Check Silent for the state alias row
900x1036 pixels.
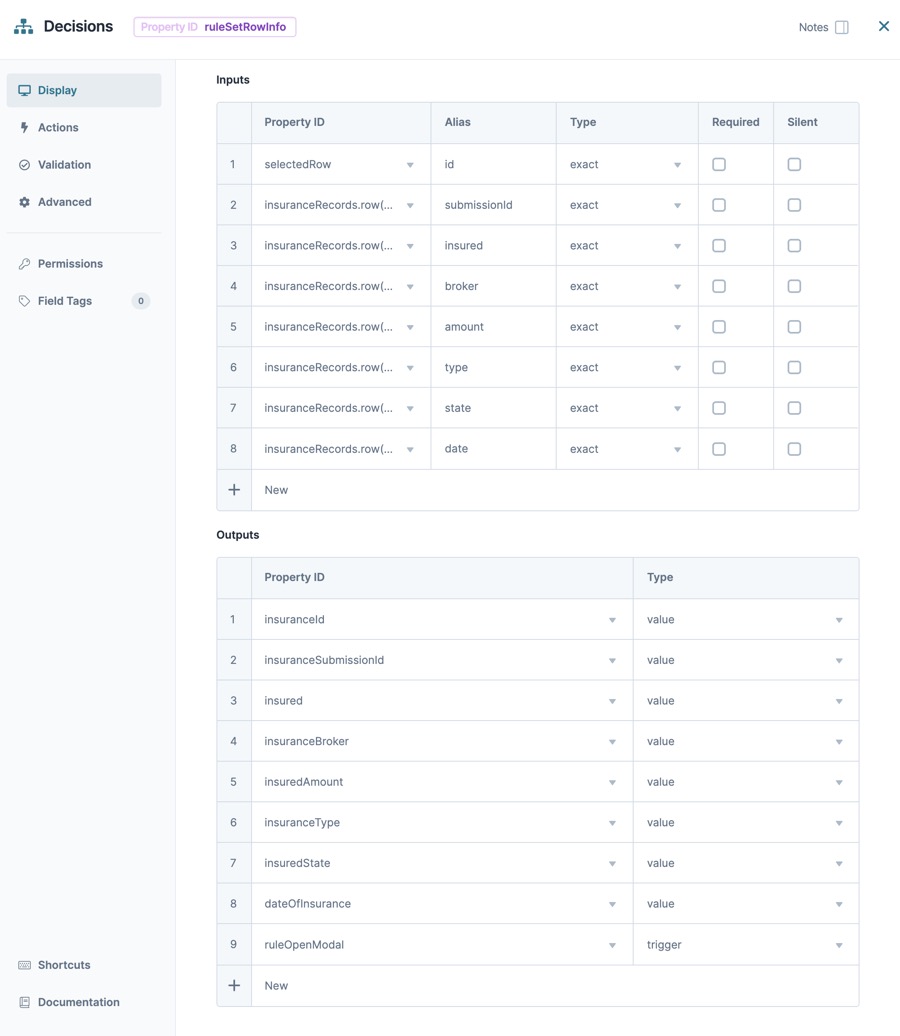tap(794, 408)
